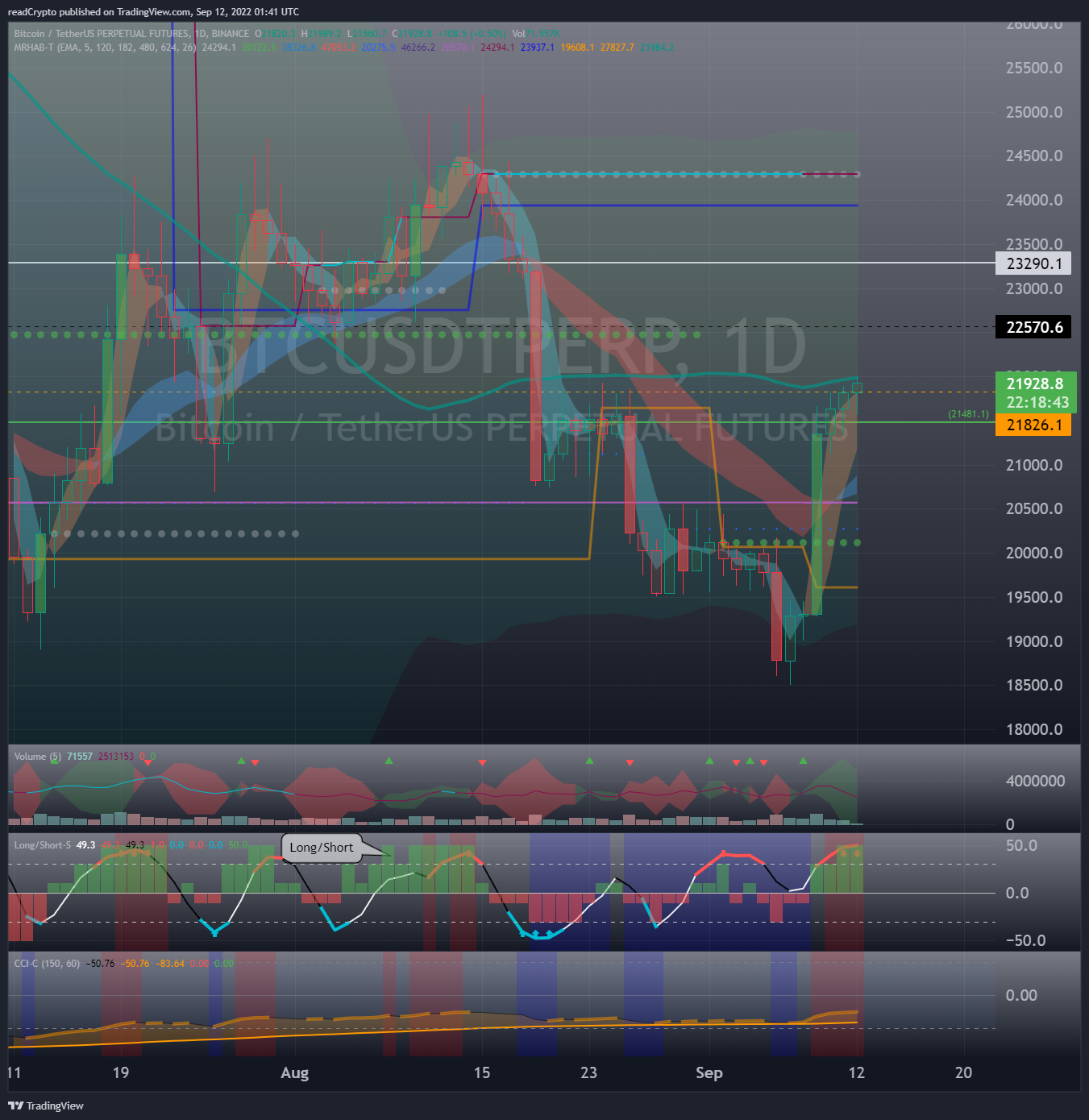Click the Sep label on time axis
The image size is (1089, 1120).
coord(709,1072)
